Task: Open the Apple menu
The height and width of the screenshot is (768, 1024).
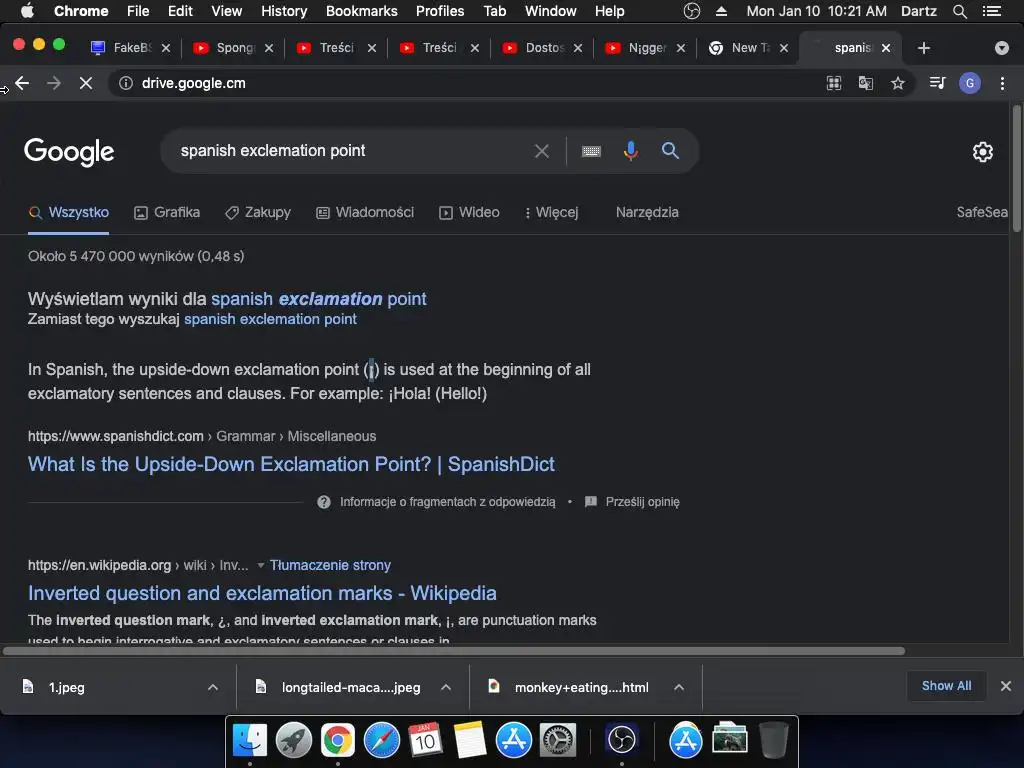Action: [x=27, y=11]
